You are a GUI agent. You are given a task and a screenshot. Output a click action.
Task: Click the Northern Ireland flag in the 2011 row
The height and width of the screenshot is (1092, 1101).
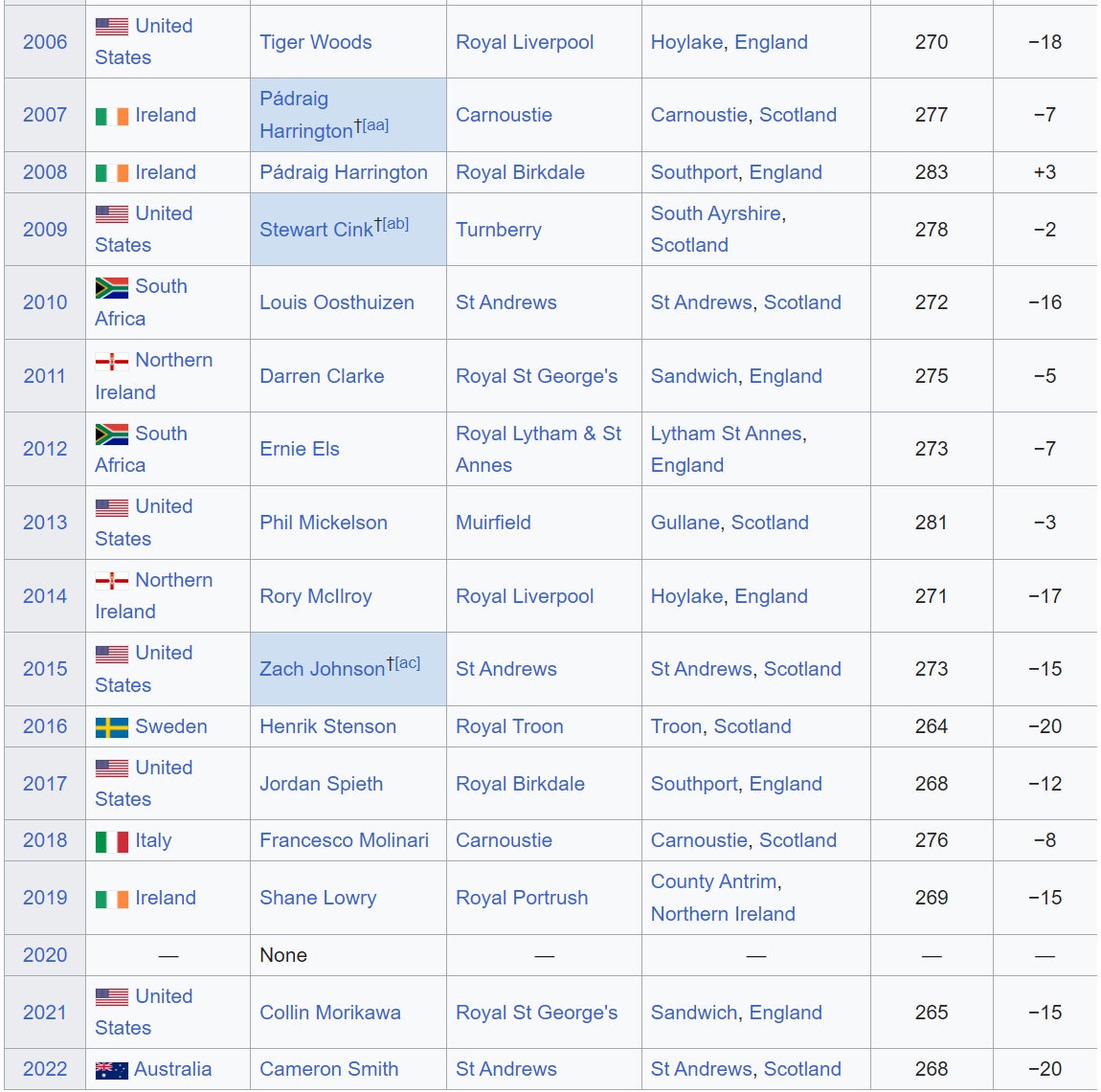pos(112,361)
